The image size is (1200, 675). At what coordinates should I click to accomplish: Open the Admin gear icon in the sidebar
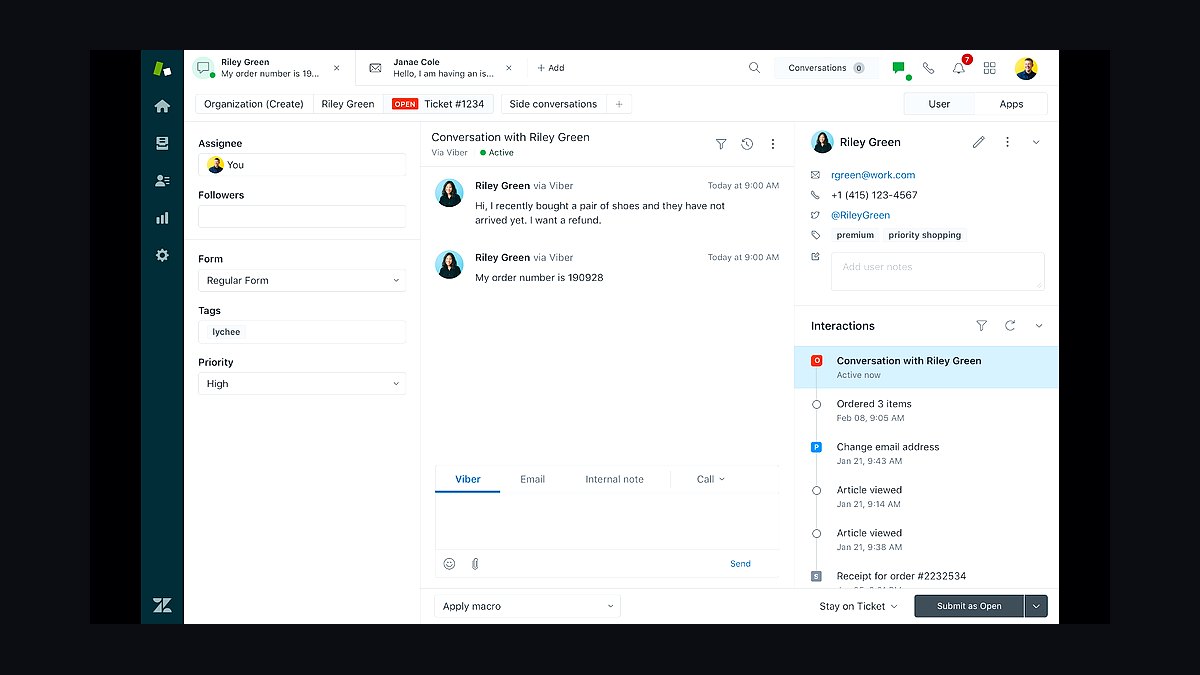[162, 255]
